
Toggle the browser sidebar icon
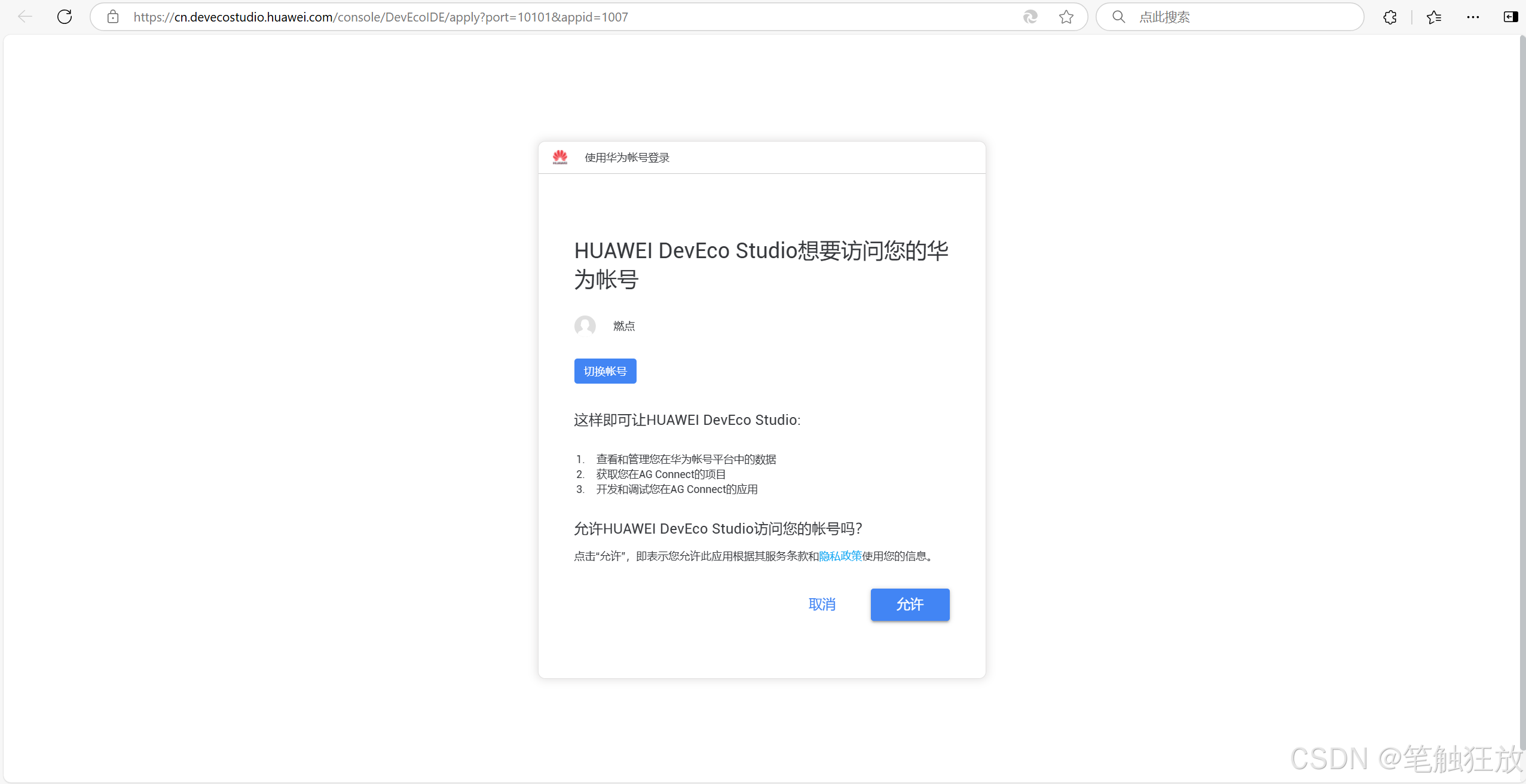coord(1510,17)
